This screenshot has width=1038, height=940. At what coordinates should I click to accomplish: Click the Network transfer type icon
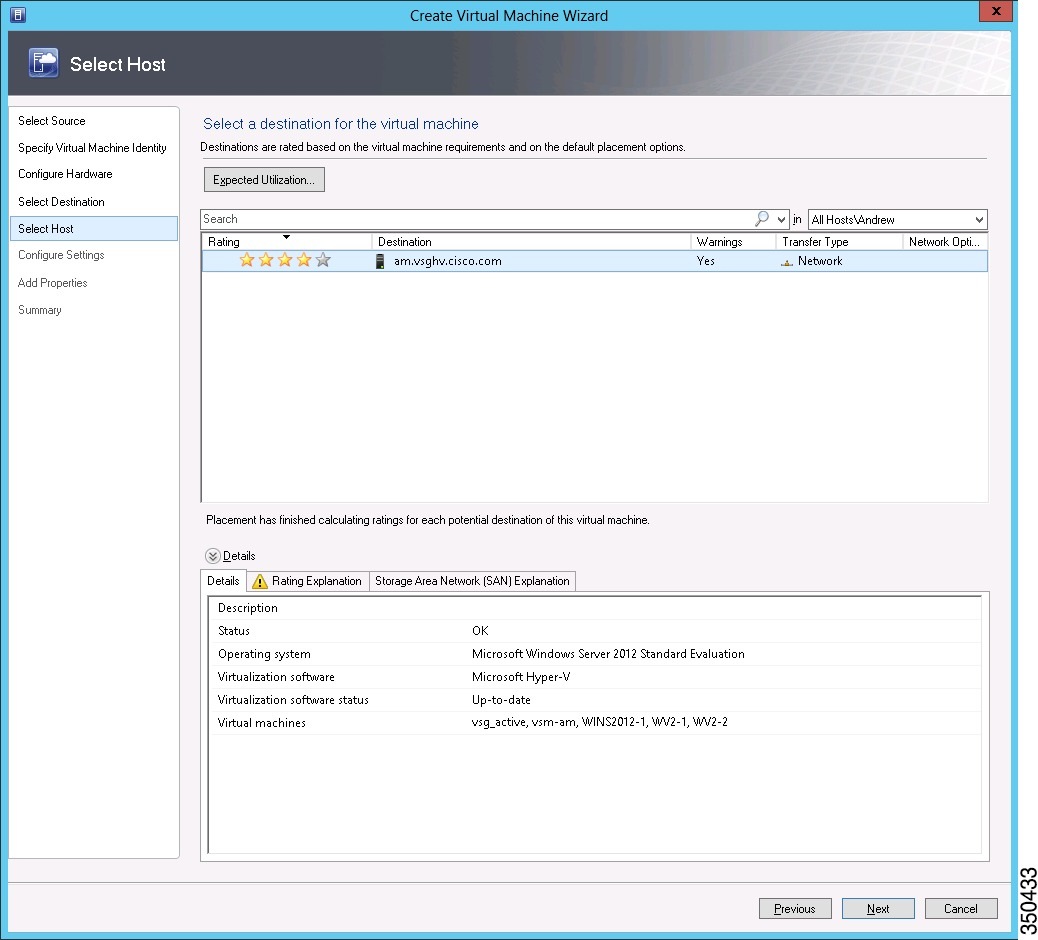[786, 262]
